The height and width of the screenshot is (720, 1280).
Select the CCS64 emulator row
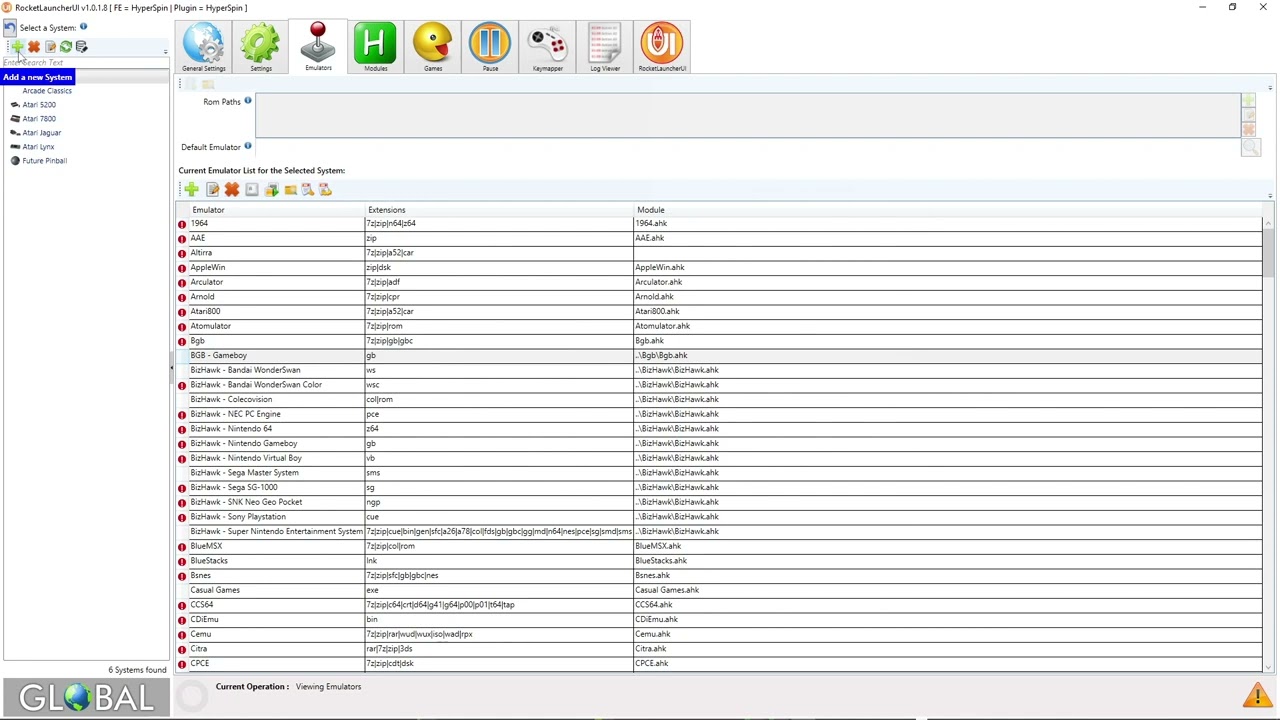719,605
